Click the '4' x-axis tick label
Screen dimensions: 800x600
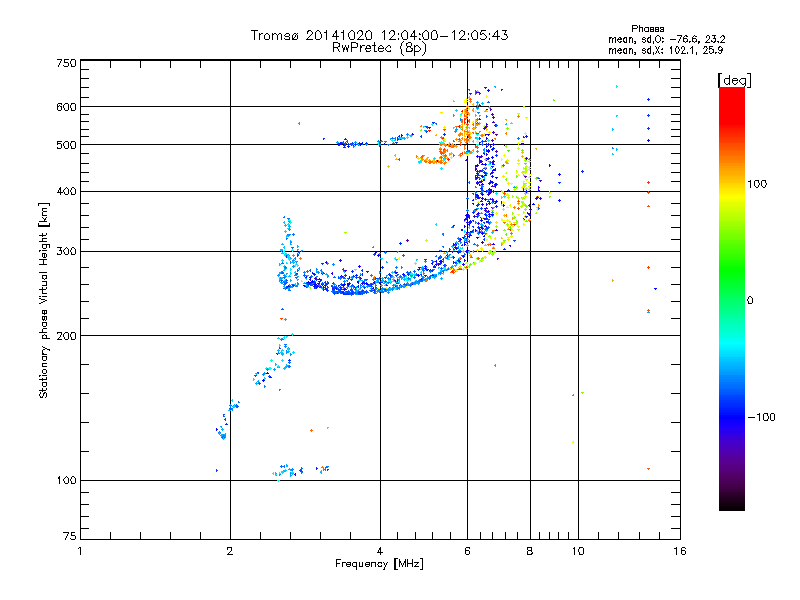(x=380, y=551)
